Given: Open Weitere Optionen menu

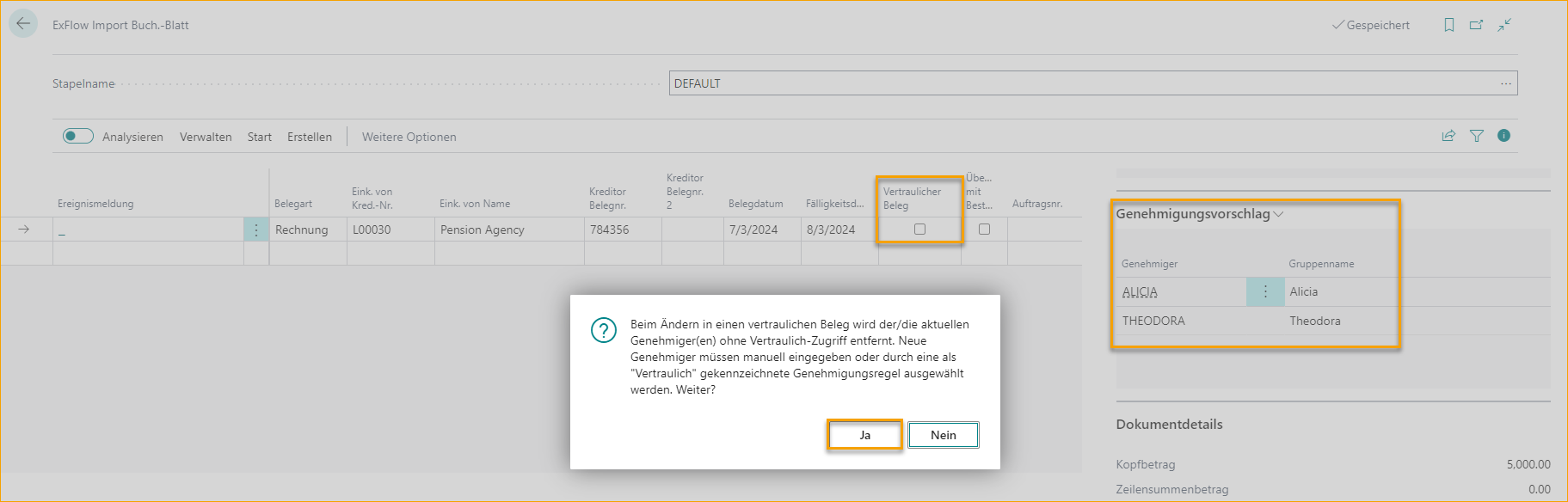Looking at the screenshot, I should tap(409, 137).
